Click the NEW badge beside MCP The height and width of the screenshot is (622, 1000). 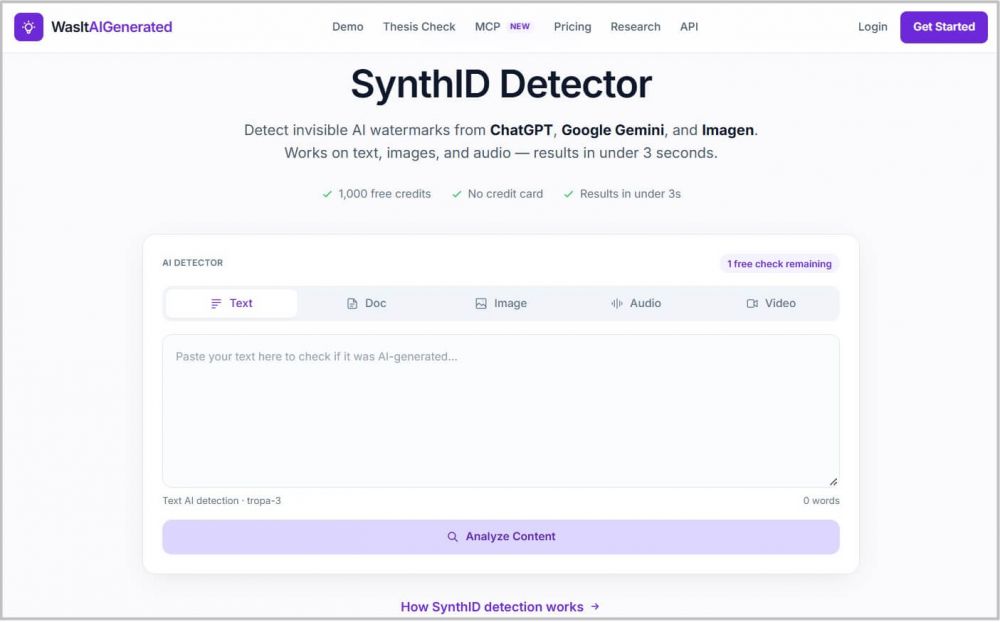520,27
